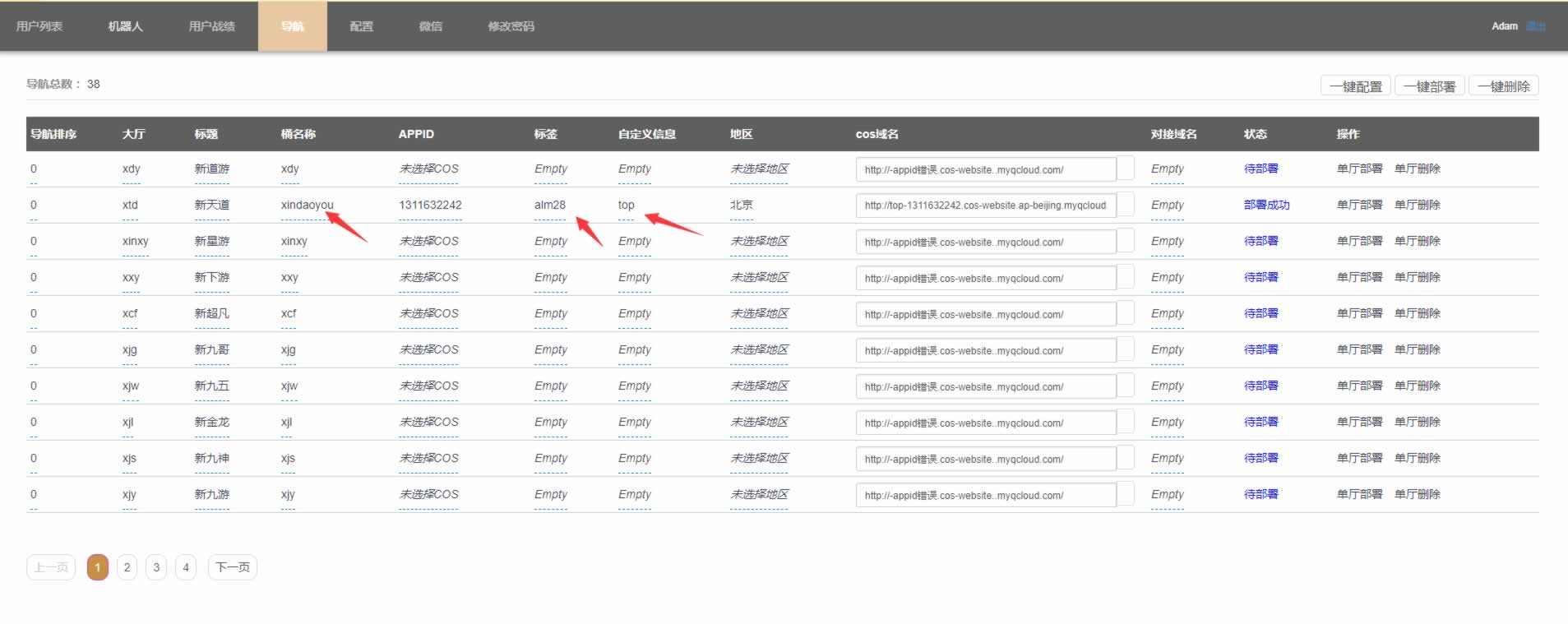Select 修改密码 in the top navigation

pos(511,26)
